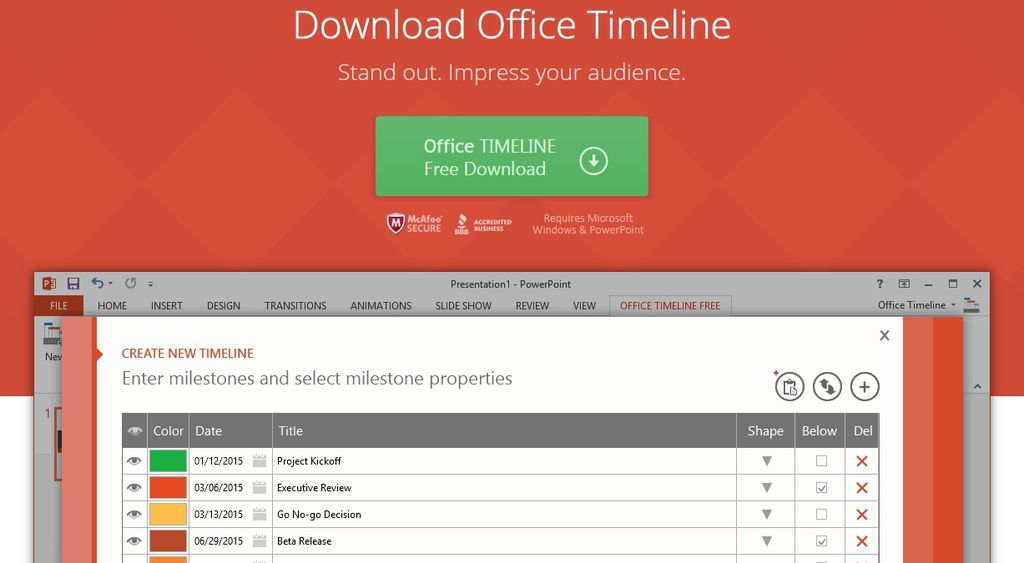Click the Go No-go Decision title
The width and height of the screenshot is (1024, 563).
(x=319, y=515)
